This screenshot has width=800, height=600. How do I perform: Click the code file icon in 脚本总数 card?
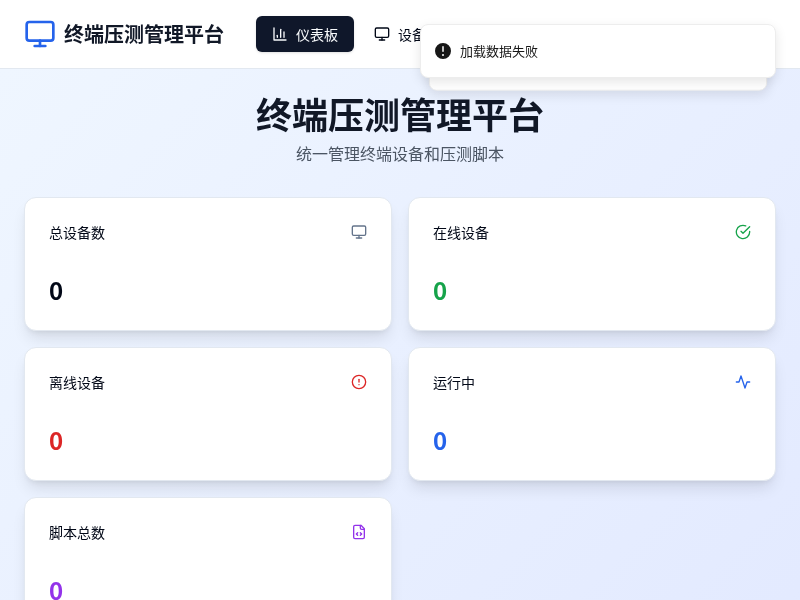[x=359, y=532]
